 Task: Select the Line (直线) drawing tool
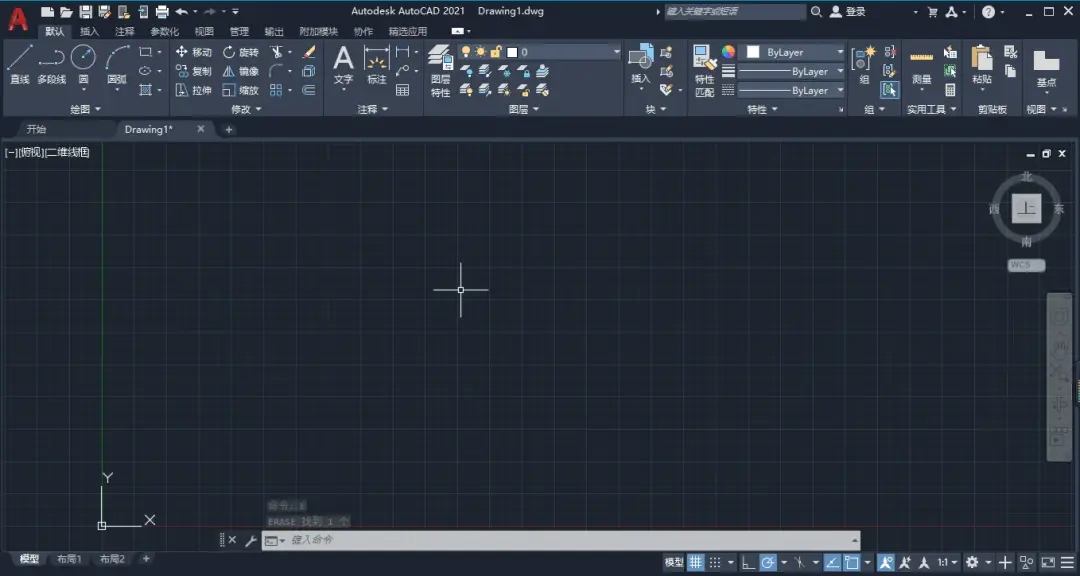[x=19, y=64]
